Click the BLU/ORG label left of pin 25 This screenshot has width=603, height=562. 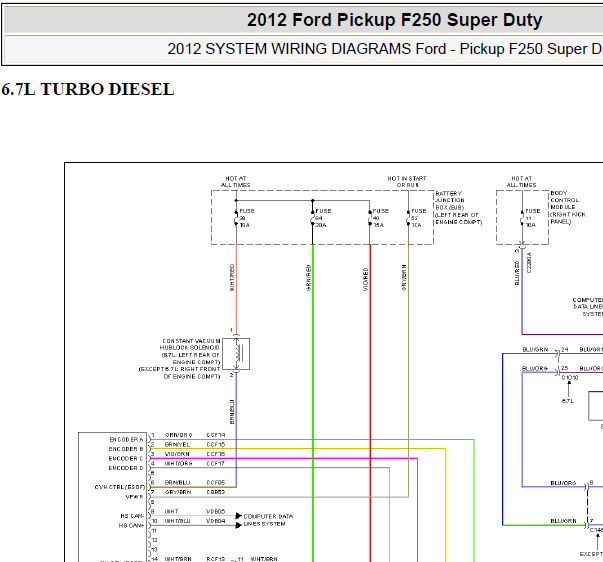tap(535, 368)
